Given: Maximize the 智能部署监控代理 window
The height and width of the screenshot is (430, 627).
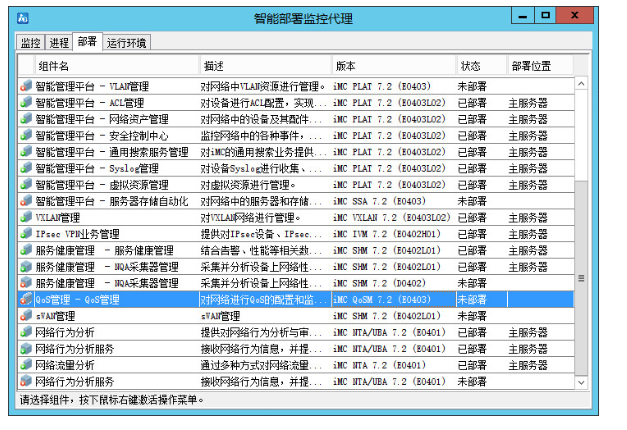Looking at the screenshot, I should point(545,16).
